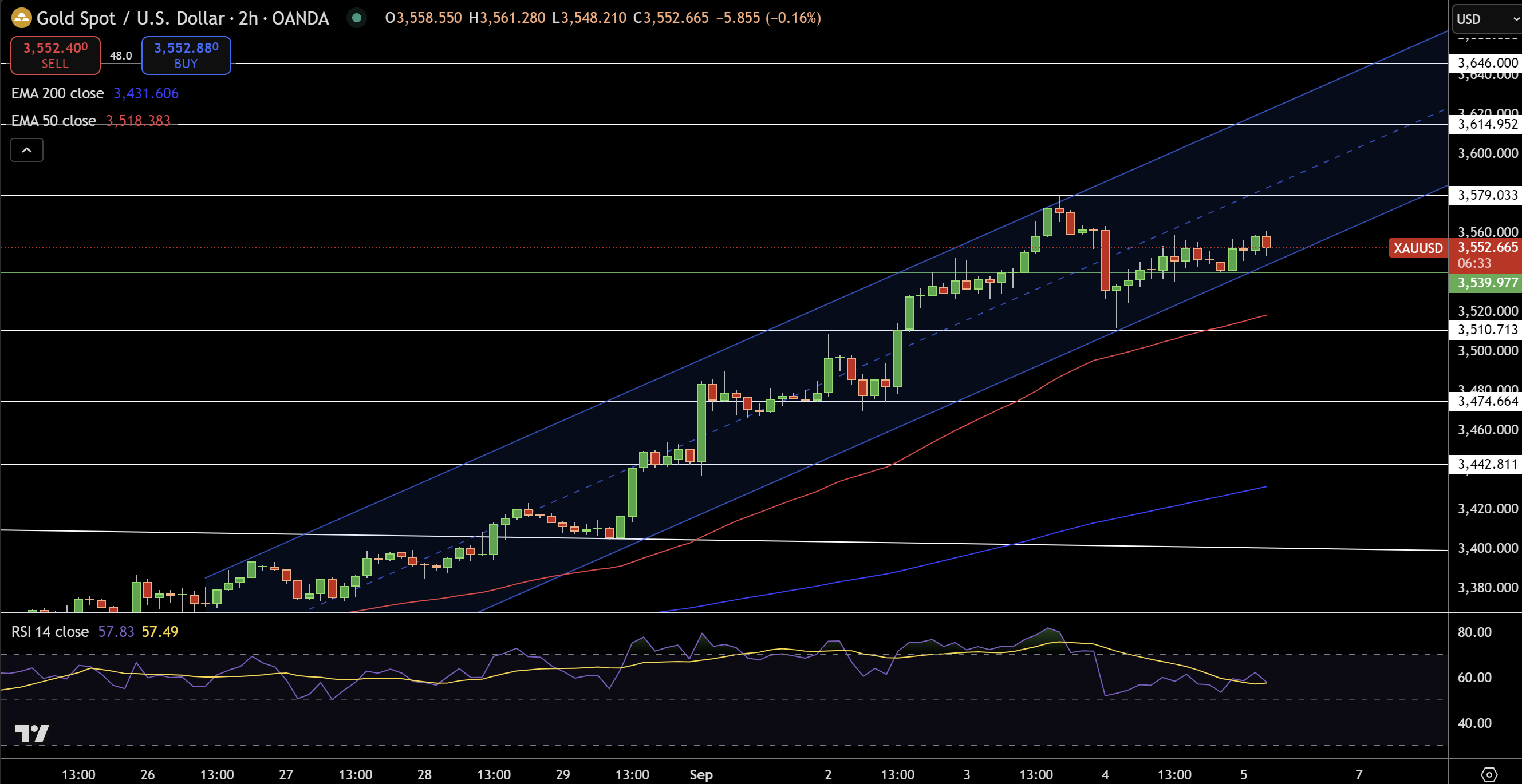Image resolution: width=1522 pixels, height=784 pixels.
Task: Click the 3,646.000 horizontal line price label
Action: [x=1486, y=62]
